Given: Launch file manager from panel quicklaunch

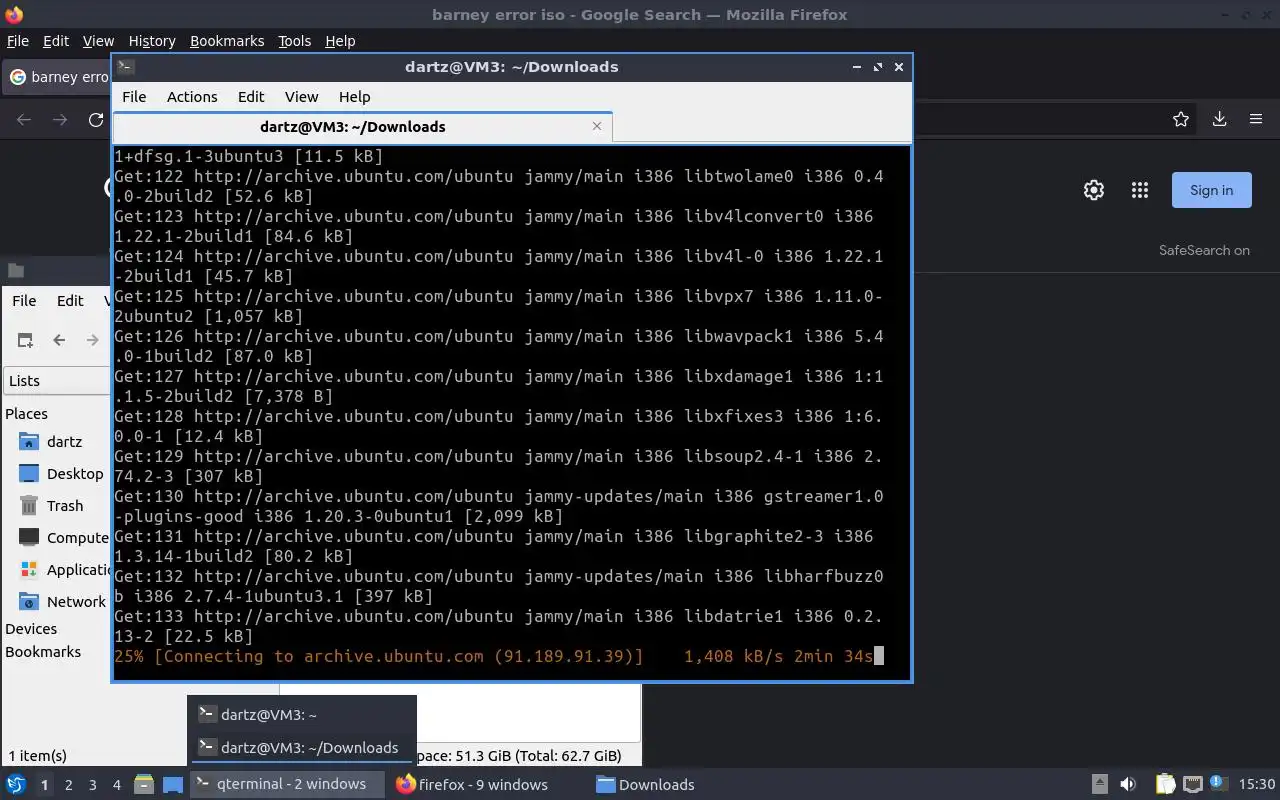Looking at the screenshot, I should pyautogui.click(x=144, y=784).
